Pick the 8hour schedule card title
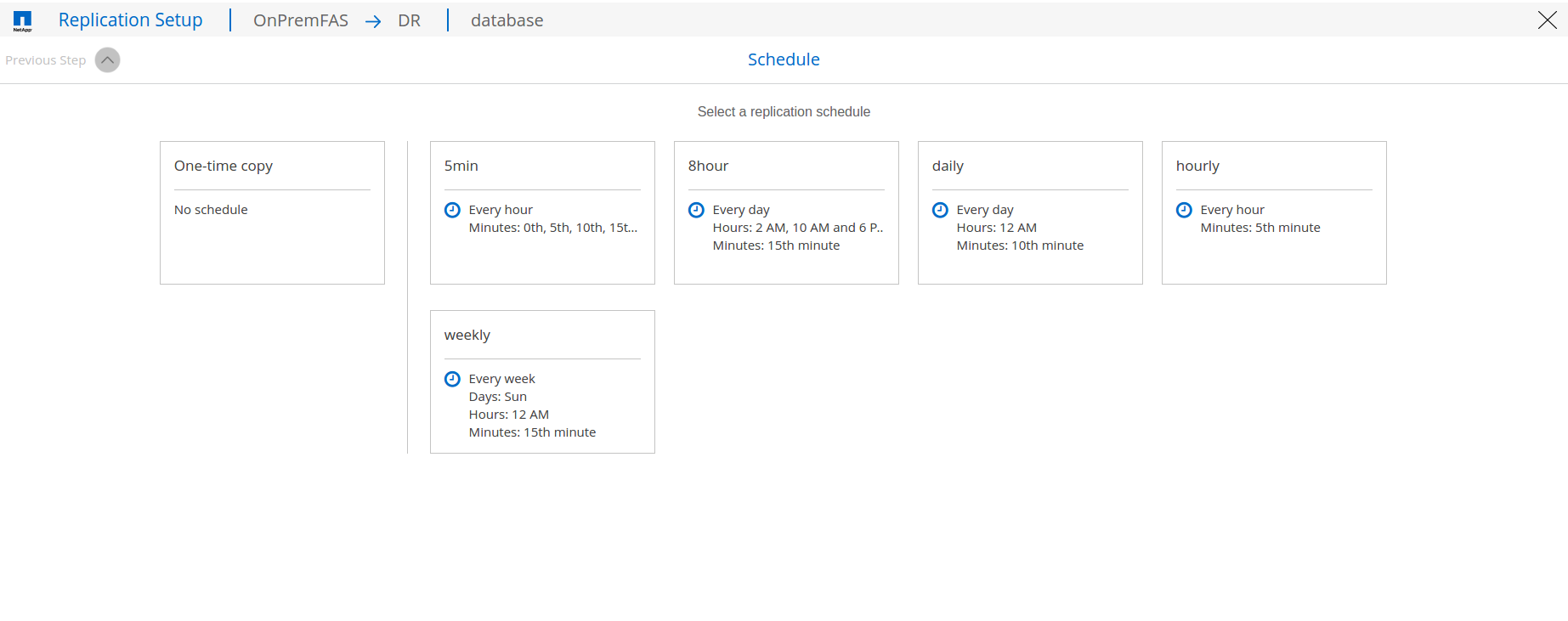This screenshot has height=621, width=1568. (708, 167)
